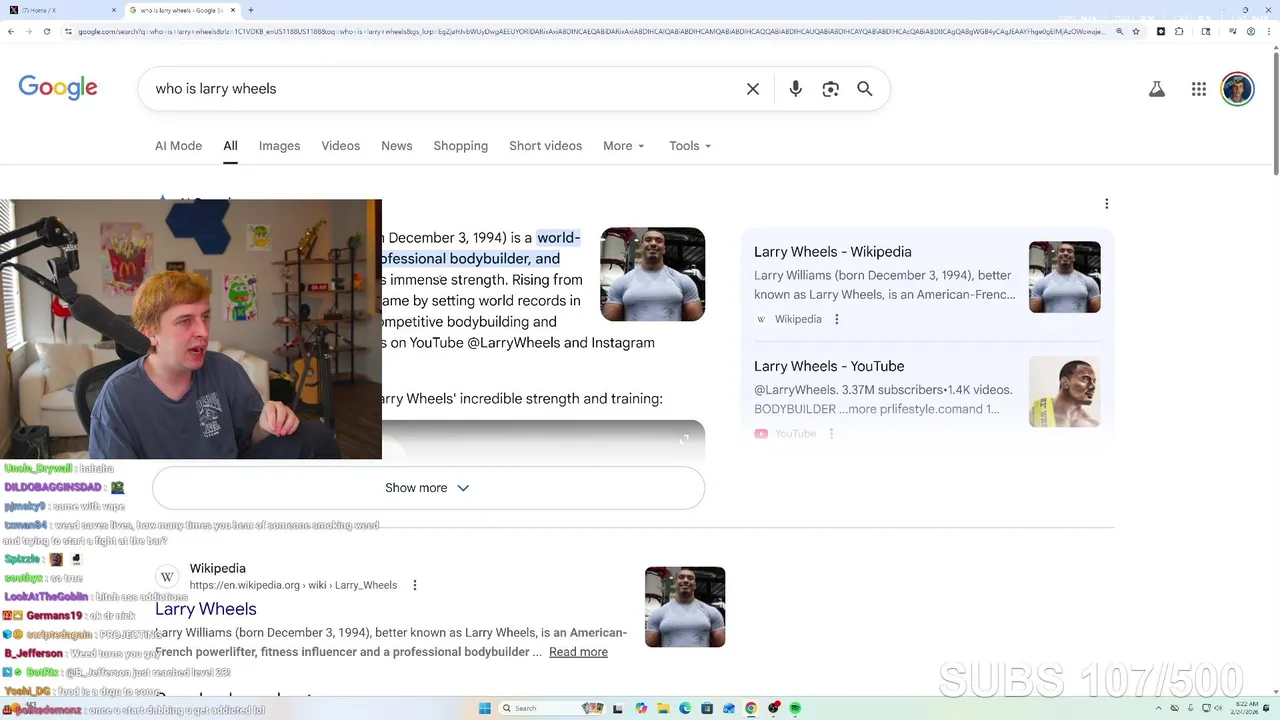Open browser zoom magnifier in address bar

pos(1119,31)
